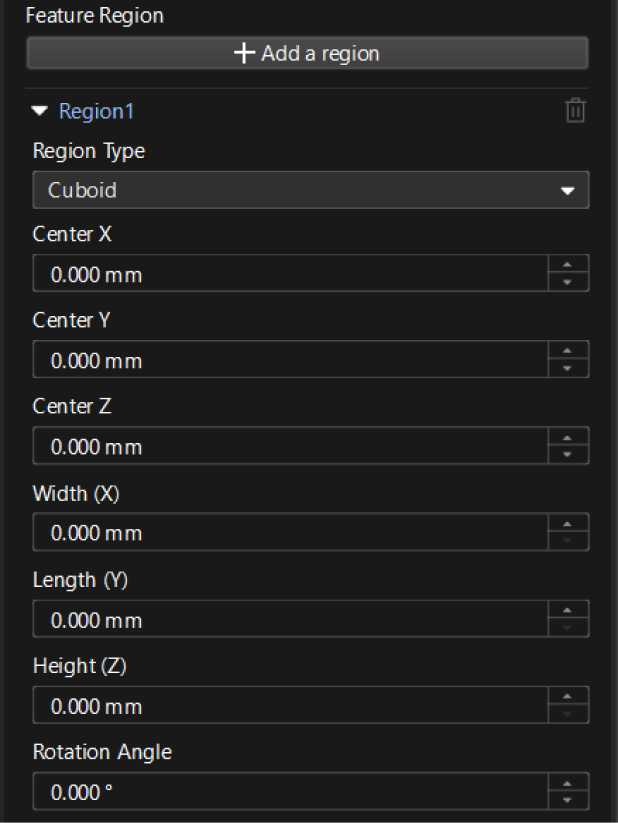Select the Height (Z) input box
The width and height of the screenshot is (618, 823).
290,706
